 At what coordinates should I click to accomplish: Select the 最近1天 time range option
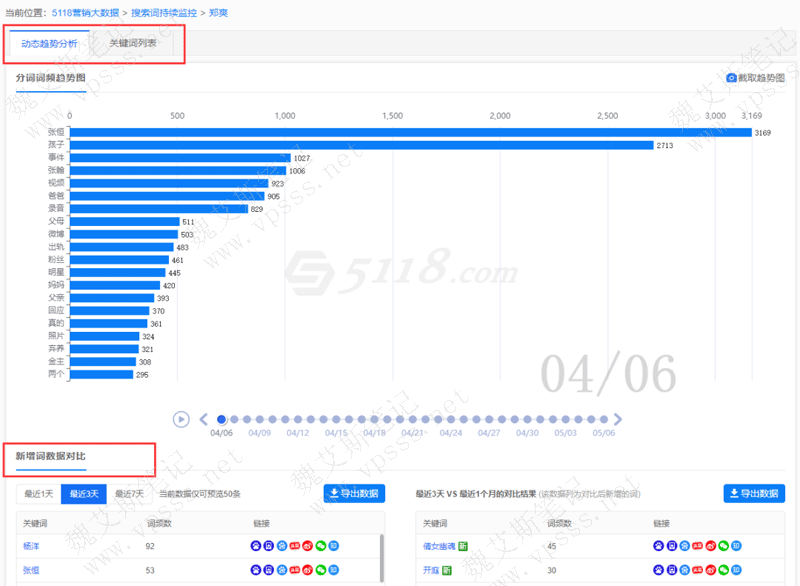point(38,493)
